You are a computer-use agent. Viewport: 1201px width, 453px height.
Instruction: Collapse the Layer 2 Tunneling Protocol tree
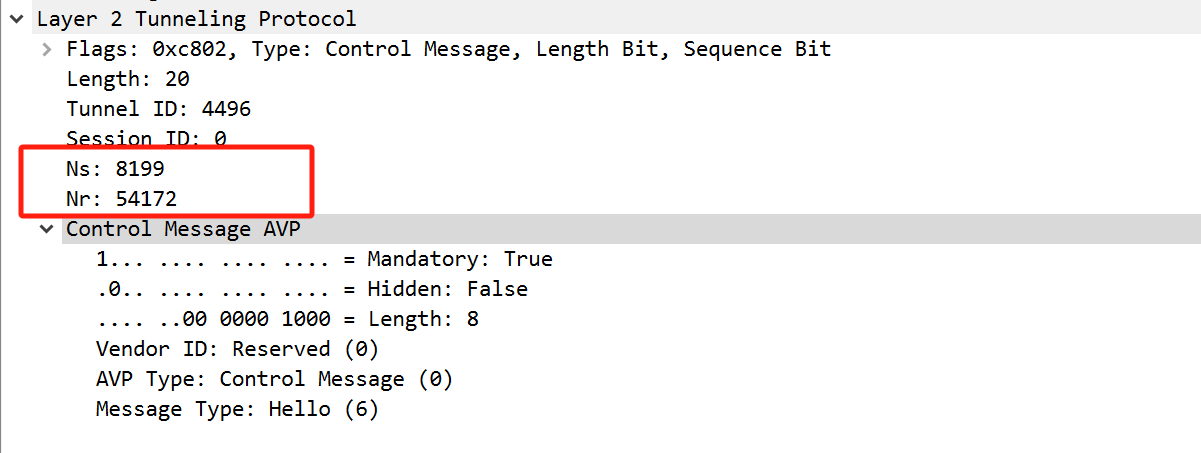point(15,18)
